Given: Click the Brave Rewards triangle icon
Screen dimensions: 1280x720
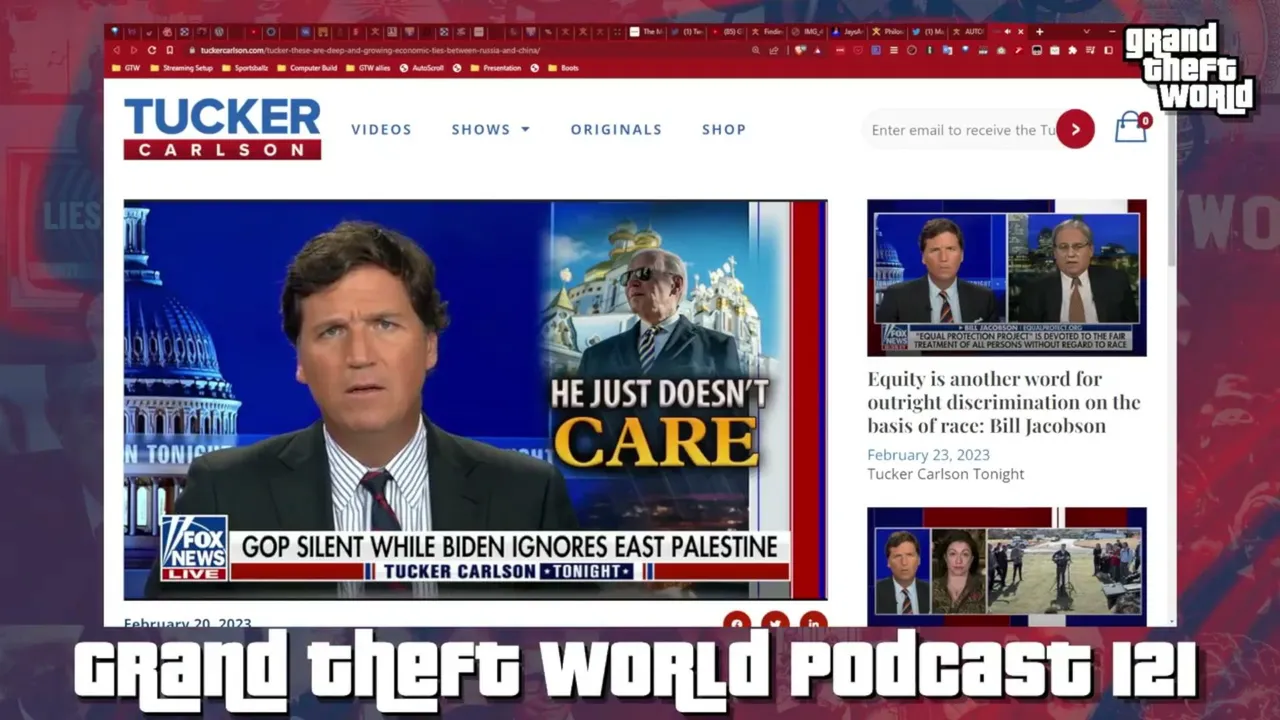Looking at the screenshot, I should click(816, 50).
